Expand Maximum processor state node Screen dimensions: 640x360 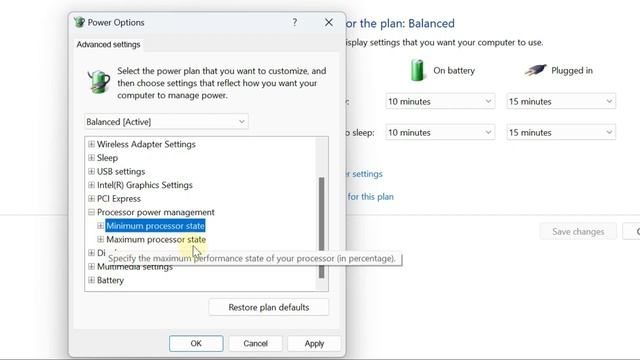pyautogui.click(x=100, y=239)
